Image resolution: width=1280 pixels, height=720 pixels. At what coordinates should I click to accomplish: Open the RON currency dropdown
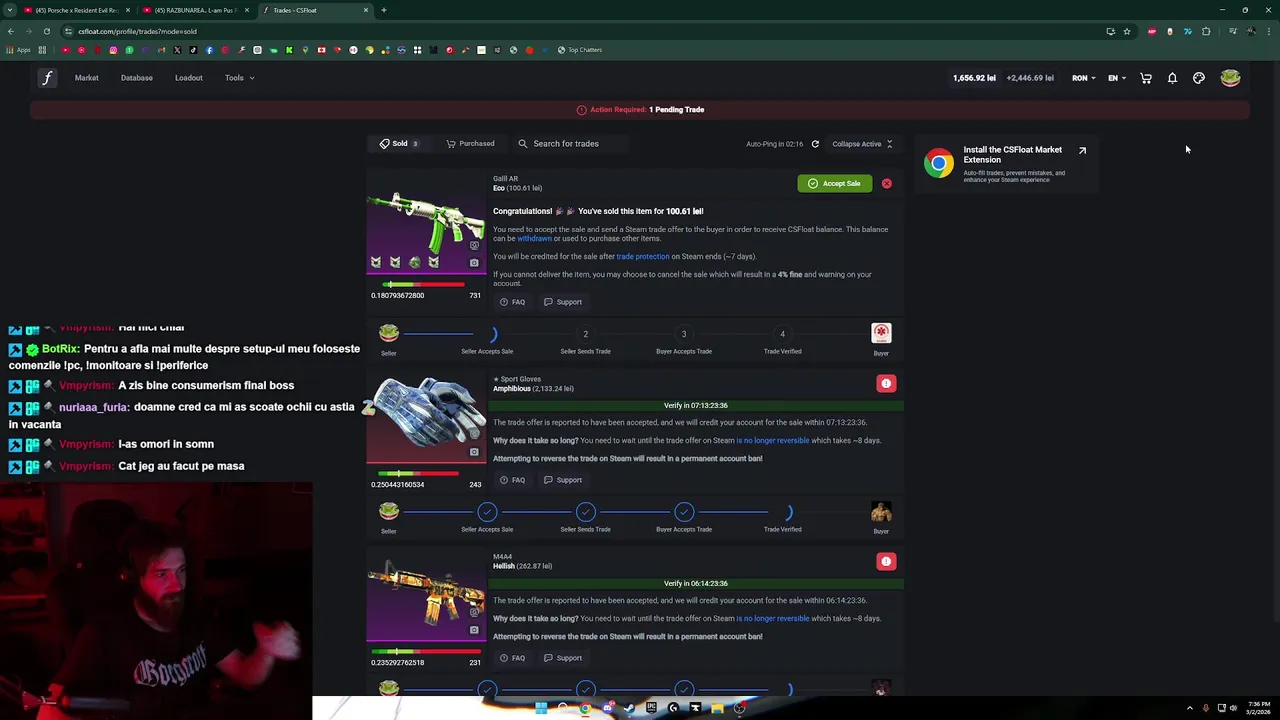[x=1084, y=78]
